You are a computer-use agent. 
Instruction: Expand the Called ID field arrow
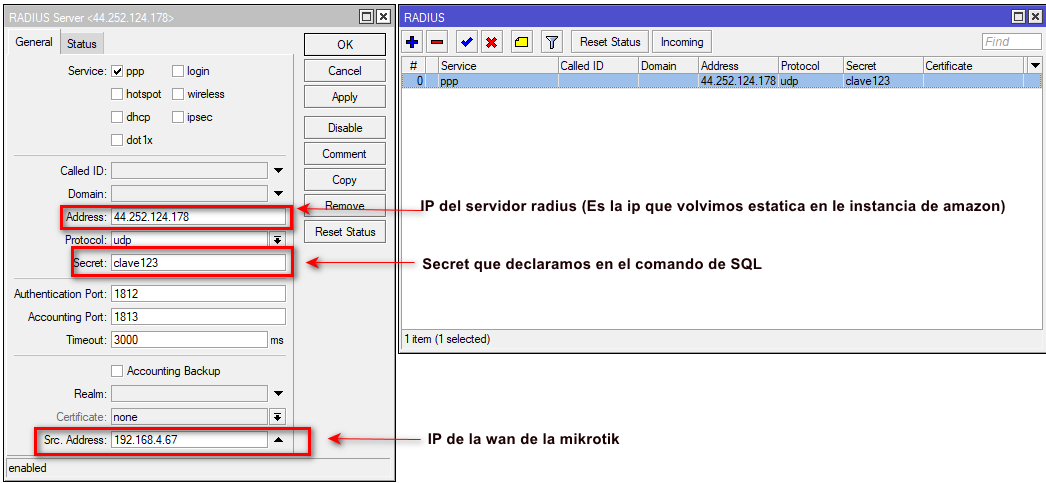click(278, 171)
